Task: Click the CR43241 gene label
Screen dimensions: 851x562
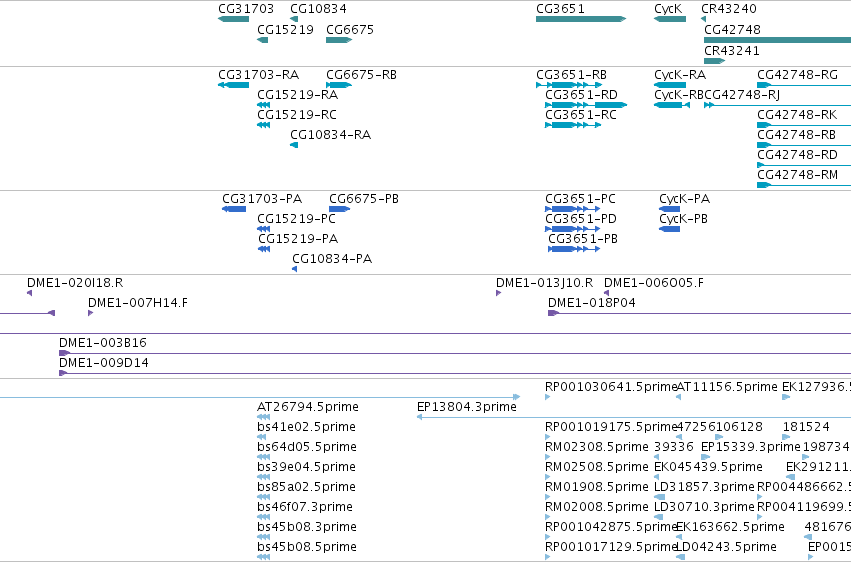Action: coord(732,50)
